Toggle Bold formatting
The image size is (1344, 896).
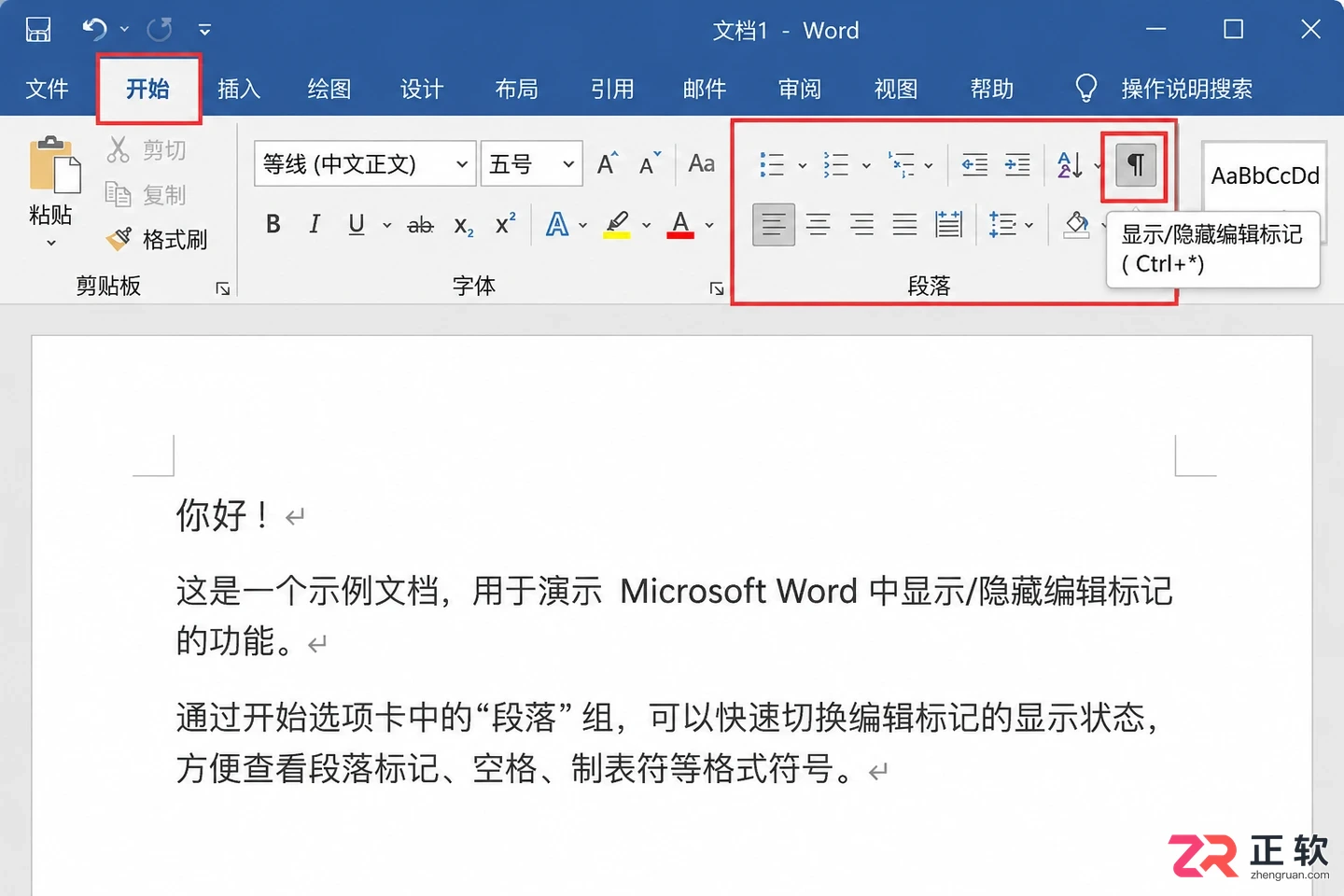tap(273, 224)
